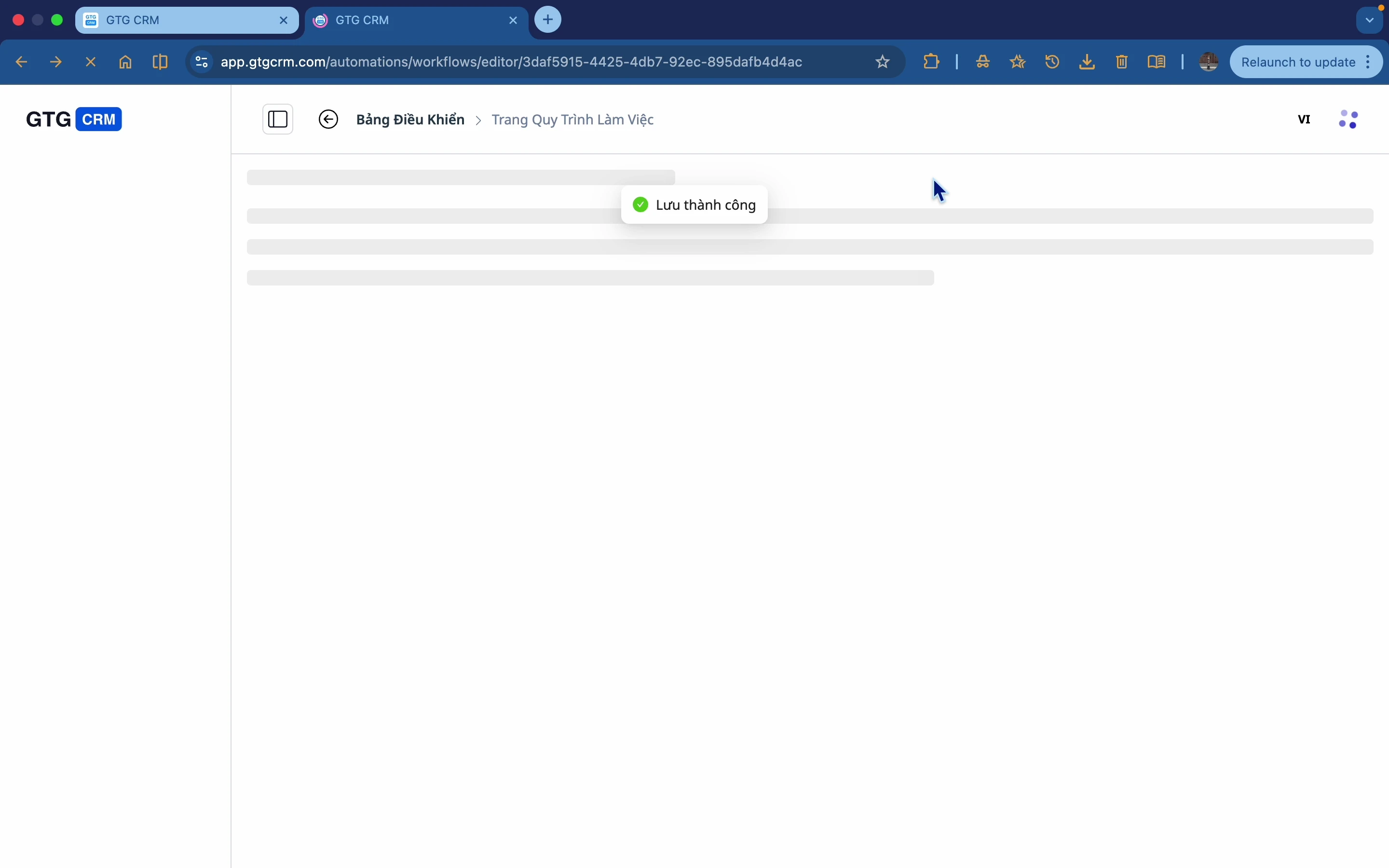Switch to the first GTG CRM tab
Viewport: 1389px width, 868px height.
tap(178, 21)
